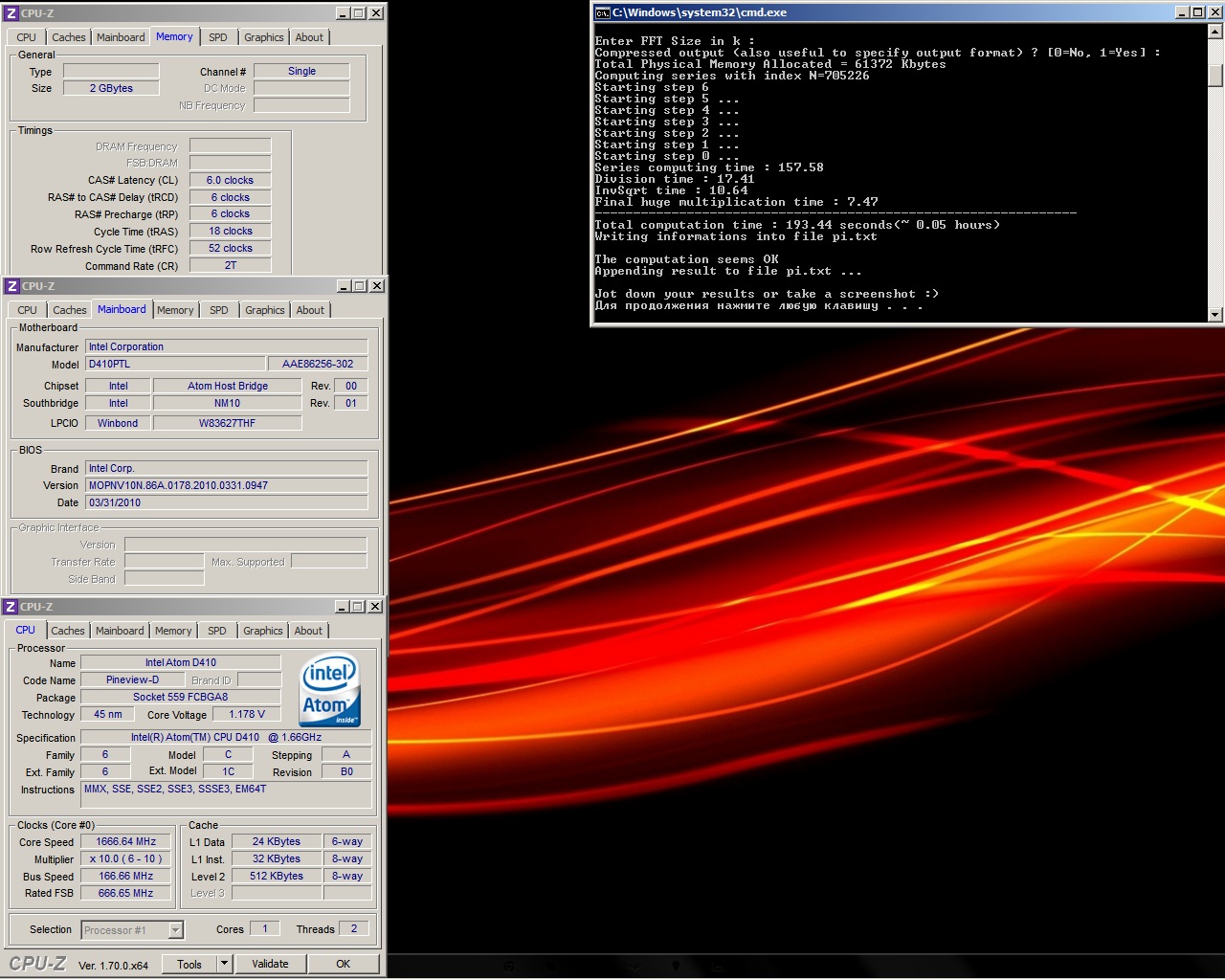Click the Level 2 cache value '512 KBytes'
Screen dimensions: 1225x980
click(277, 876)
